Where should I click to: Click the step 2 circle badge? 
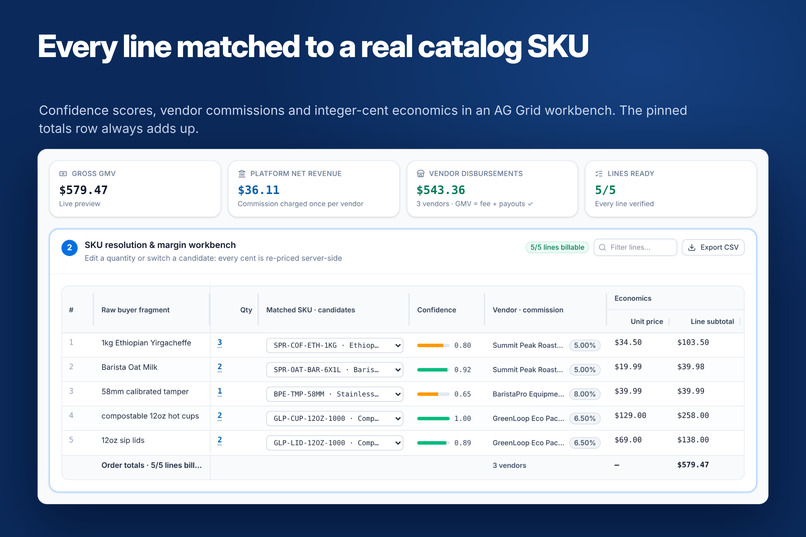[69, 248]
